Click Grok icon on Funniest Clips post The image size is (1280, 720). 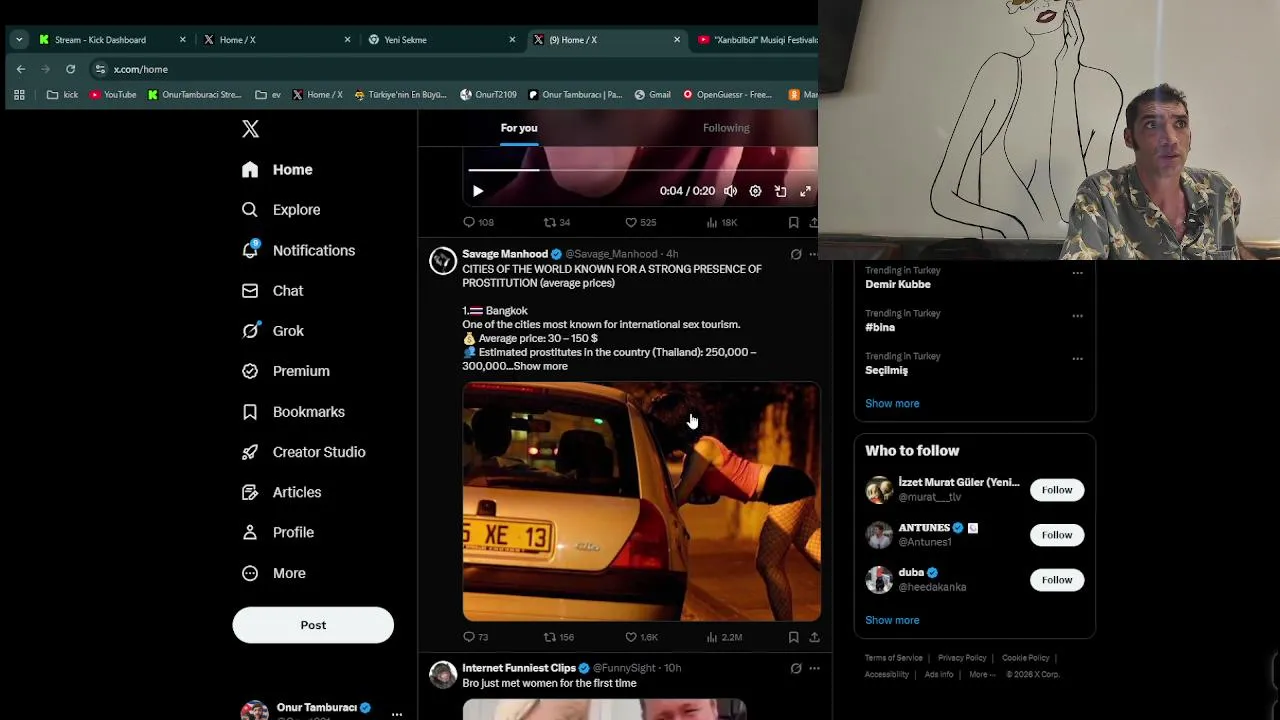pos(796,668)
